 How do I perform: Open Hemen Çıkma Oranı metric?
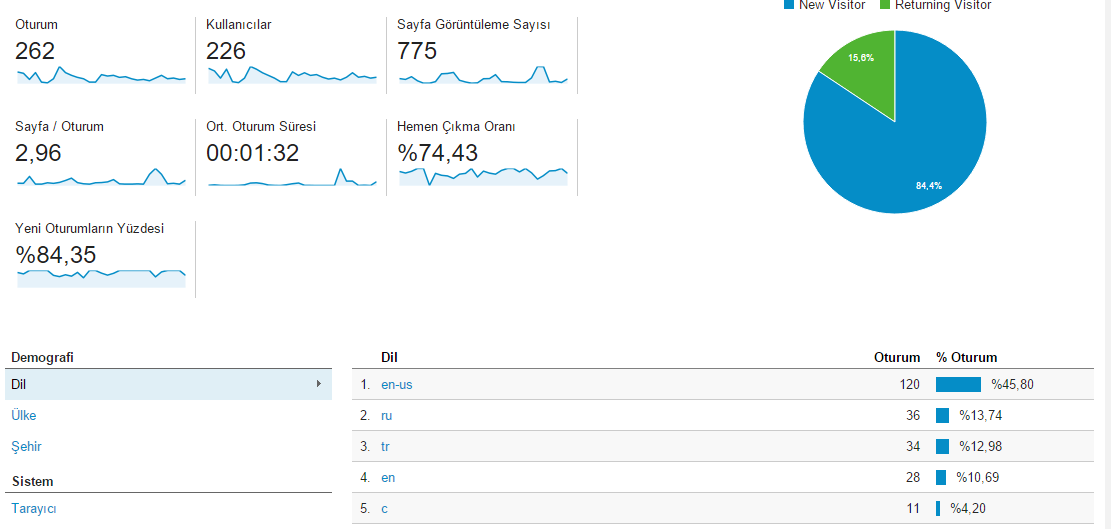coord(482,157)
